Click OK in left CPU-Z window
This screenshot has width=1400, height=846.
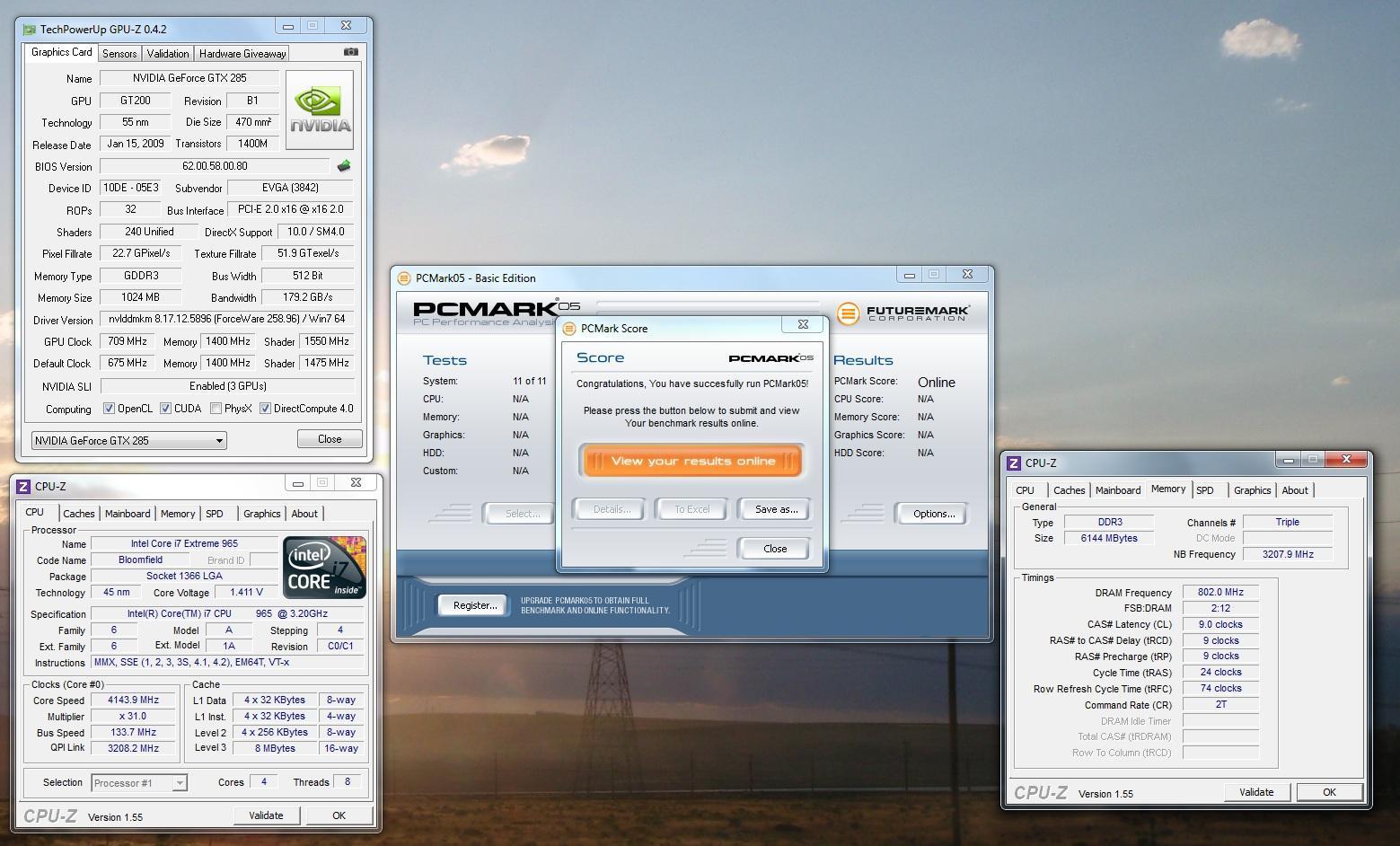(x=339, y=815)
